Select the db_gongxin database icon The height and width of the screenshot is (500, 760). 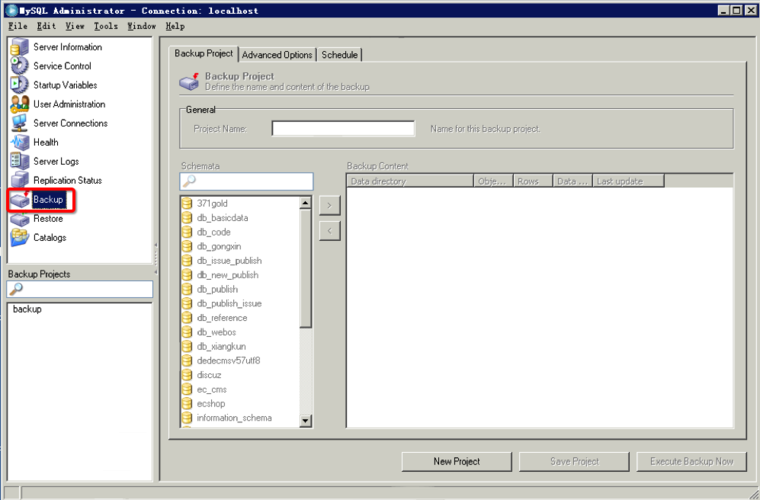click(187, 246)
